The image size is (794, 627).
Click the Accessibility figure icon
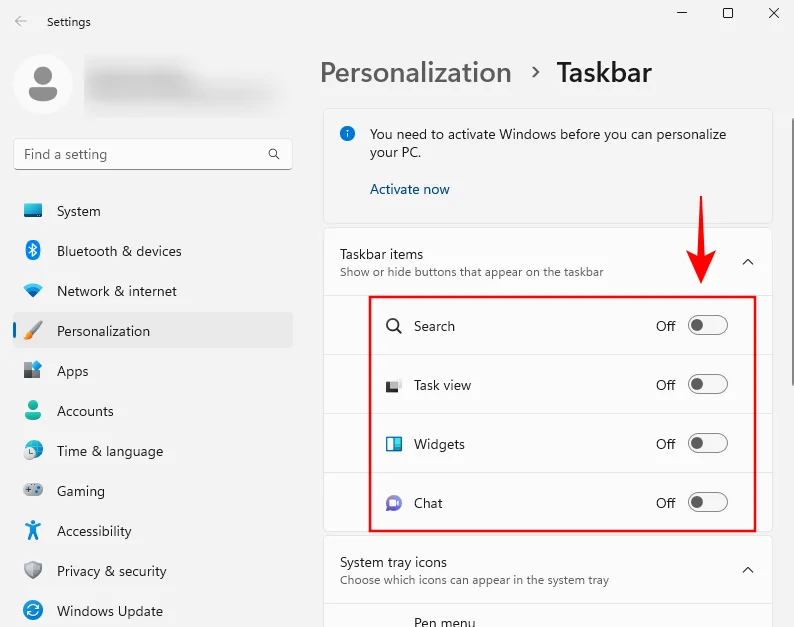tap(33, 530)
